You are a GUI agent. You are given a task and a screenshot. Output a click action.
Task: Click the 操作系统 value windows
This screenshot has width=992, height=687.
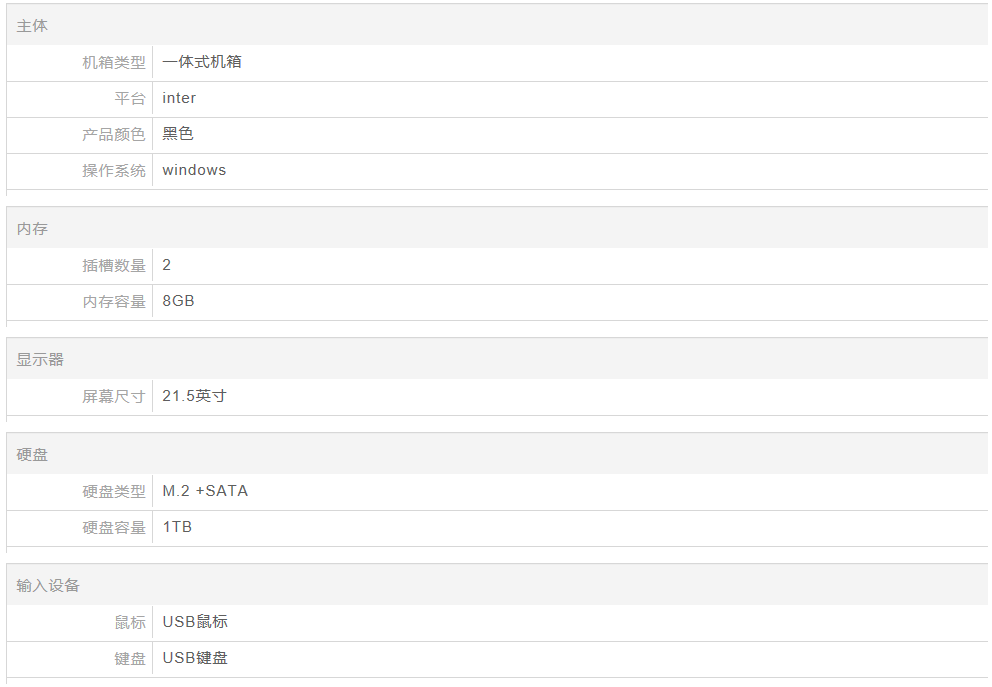coord(194,170)
